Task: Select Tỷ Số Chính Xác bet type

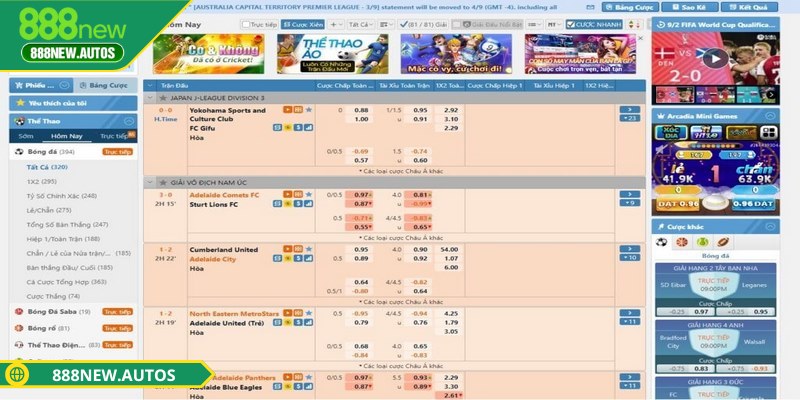Action: [x=61, y=196]
